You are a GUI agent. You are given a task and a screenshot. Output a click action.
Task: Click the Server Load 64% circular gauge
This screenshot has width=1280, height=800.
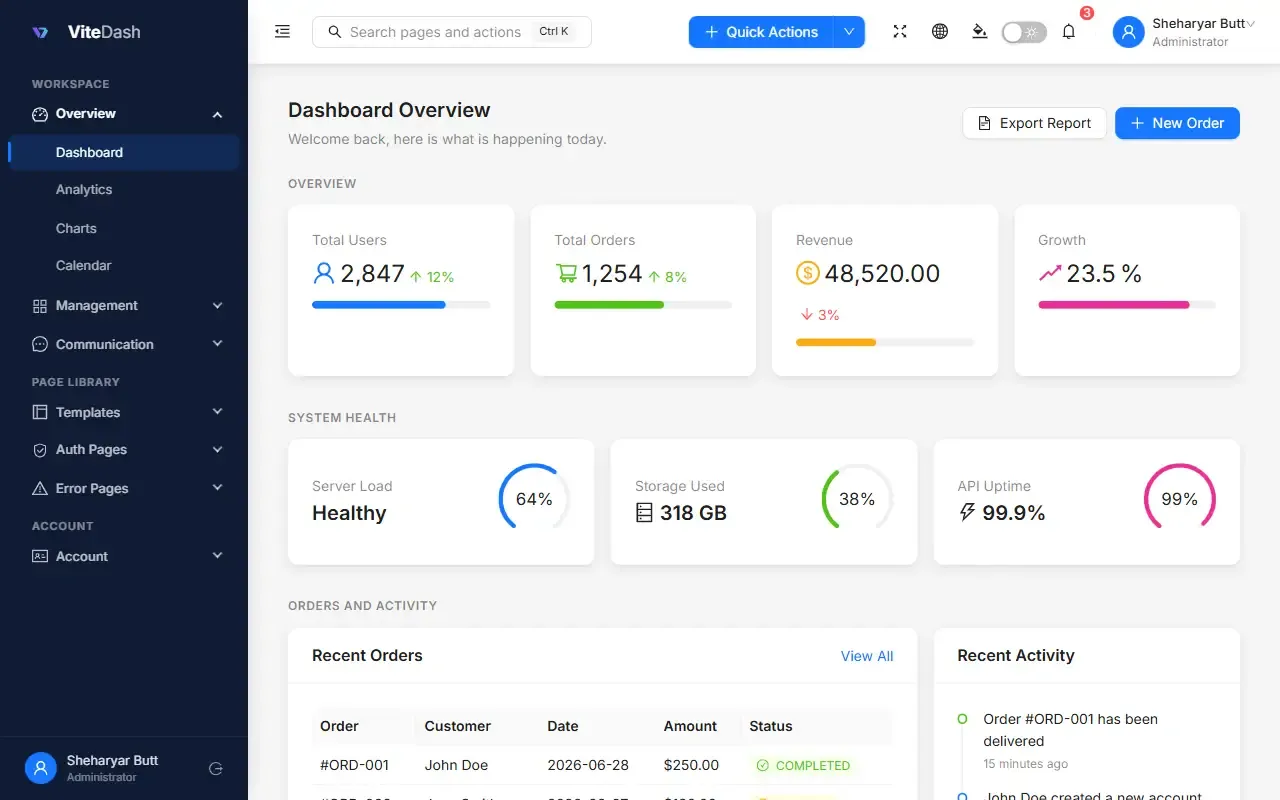pyautogui.click(x=534, y=499)
